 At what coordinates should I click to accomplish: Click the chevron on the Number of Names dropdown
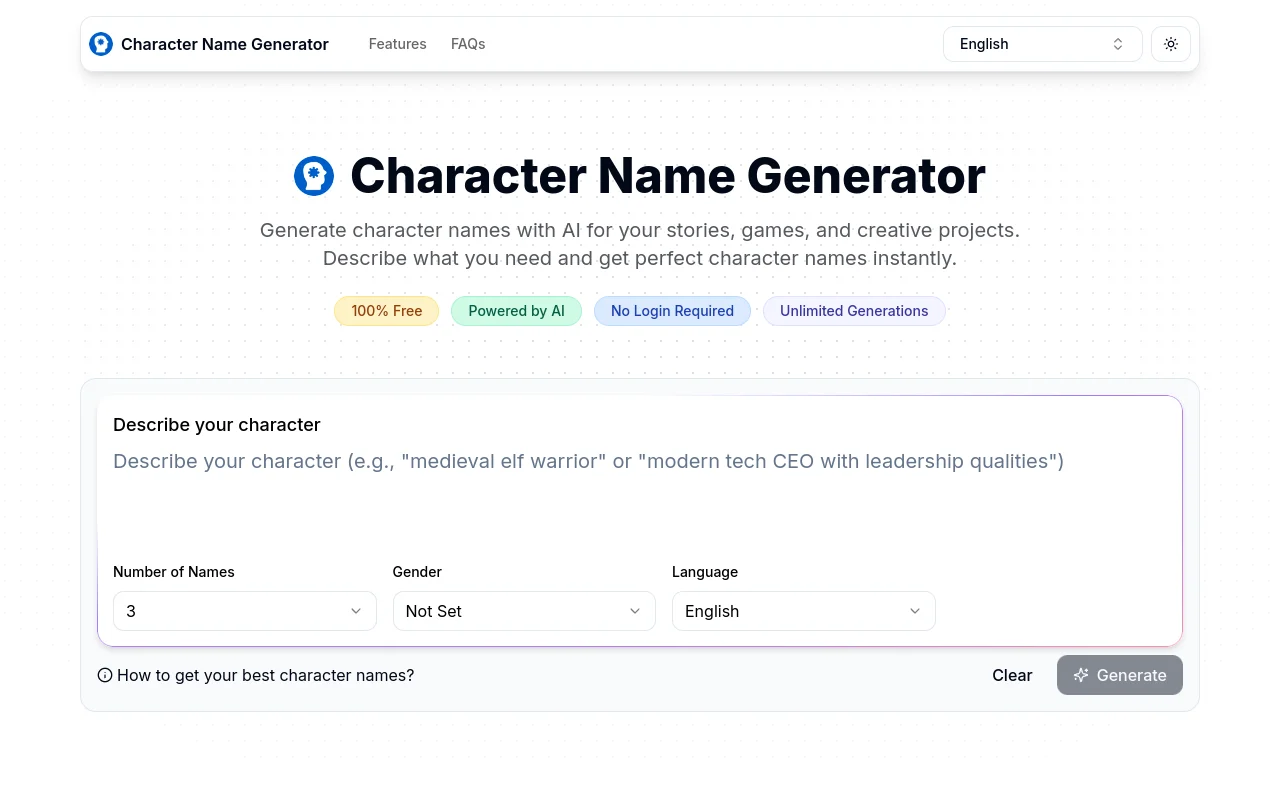(356, 611)
